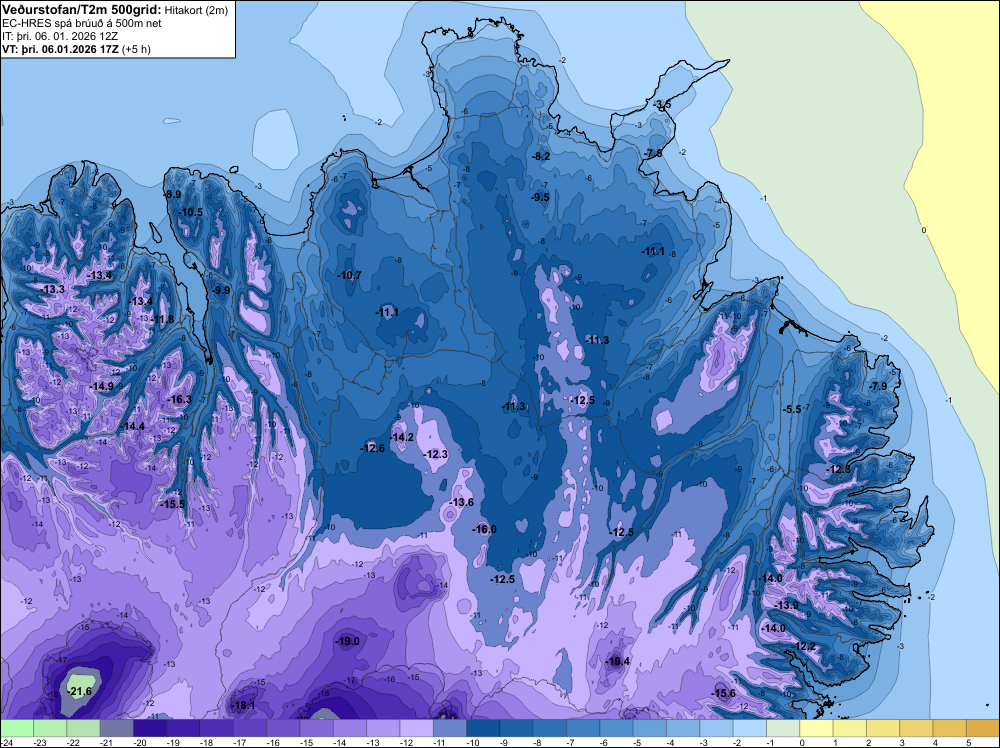Click the -21.6 temperature value on the map
1000x748 pixels.
tap(80, 691)
